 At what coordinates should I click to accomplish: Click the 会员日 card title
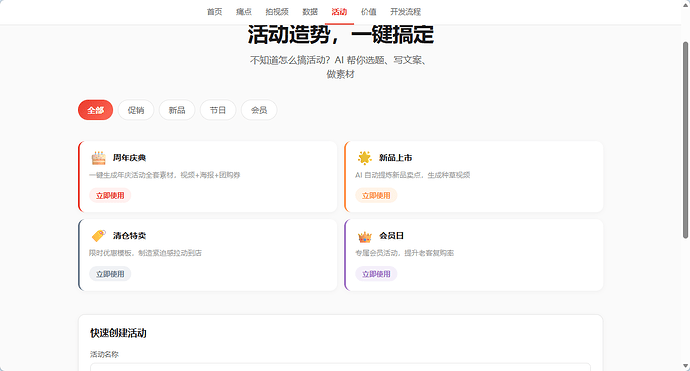click(391, 235)
